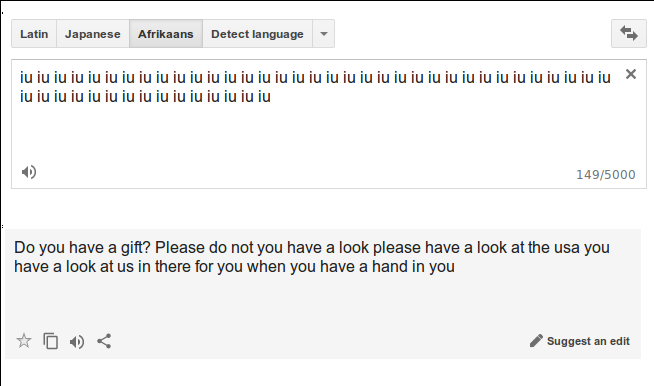Listen to the translated text audio

point(77,342)
